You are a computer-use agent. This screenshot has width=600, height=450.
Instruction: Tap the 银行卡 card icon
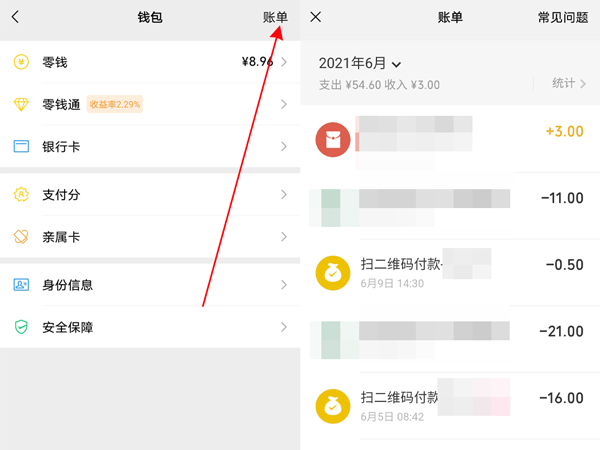pos(21,146)
